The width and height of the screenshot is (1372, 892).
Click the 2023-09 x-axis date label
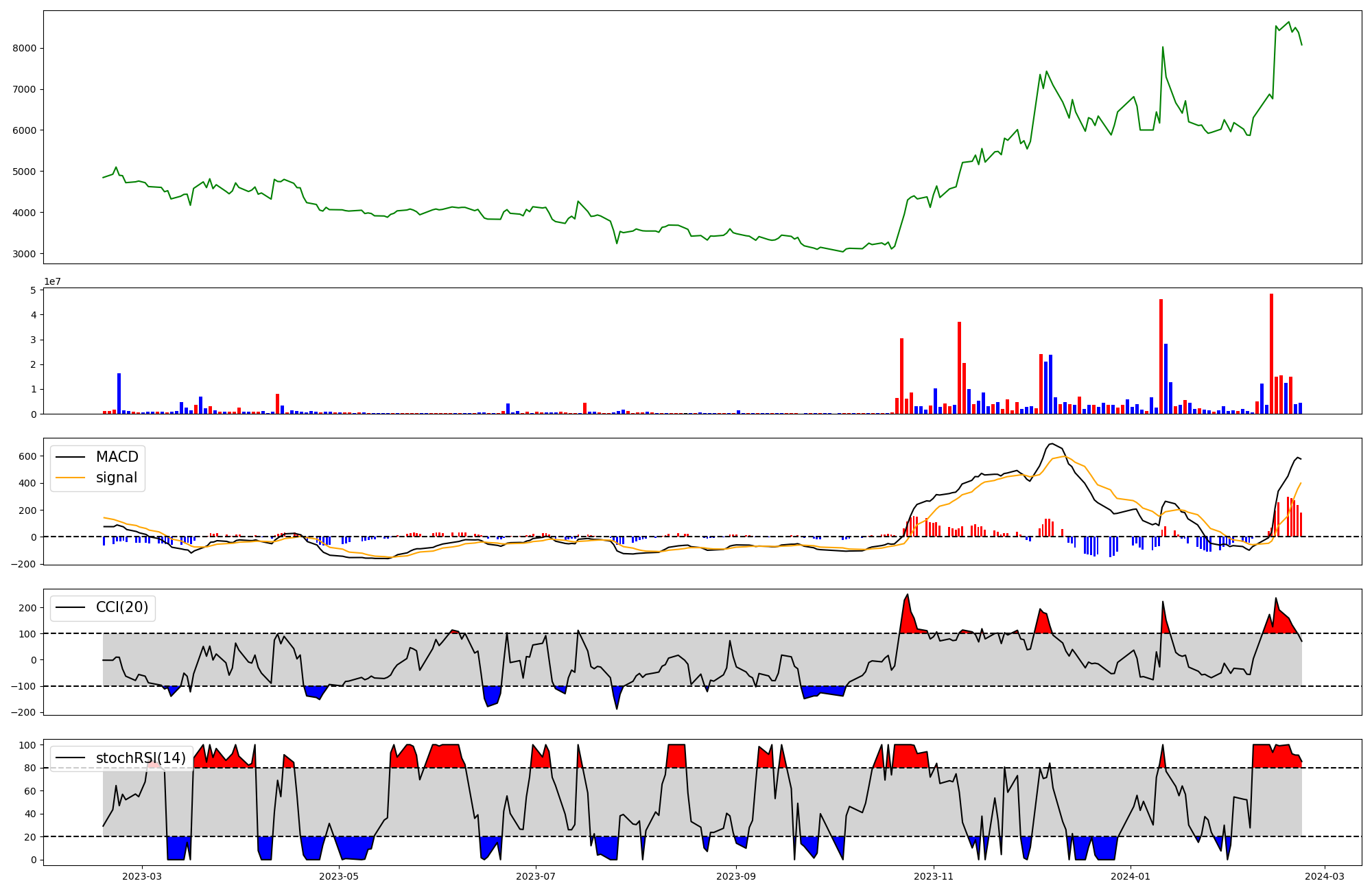click(x=736, y=876)
